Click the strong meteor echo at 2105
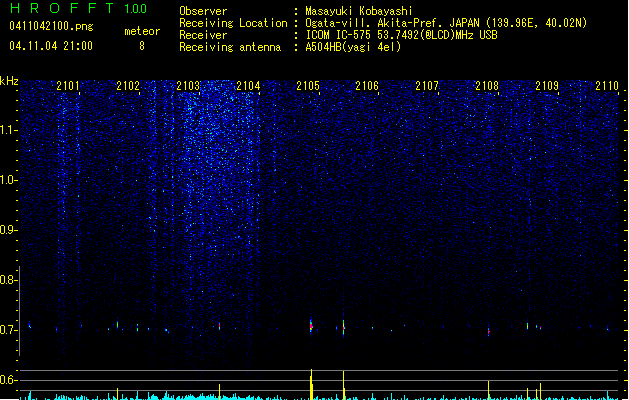Screen dimensions: 629x400 311,326
